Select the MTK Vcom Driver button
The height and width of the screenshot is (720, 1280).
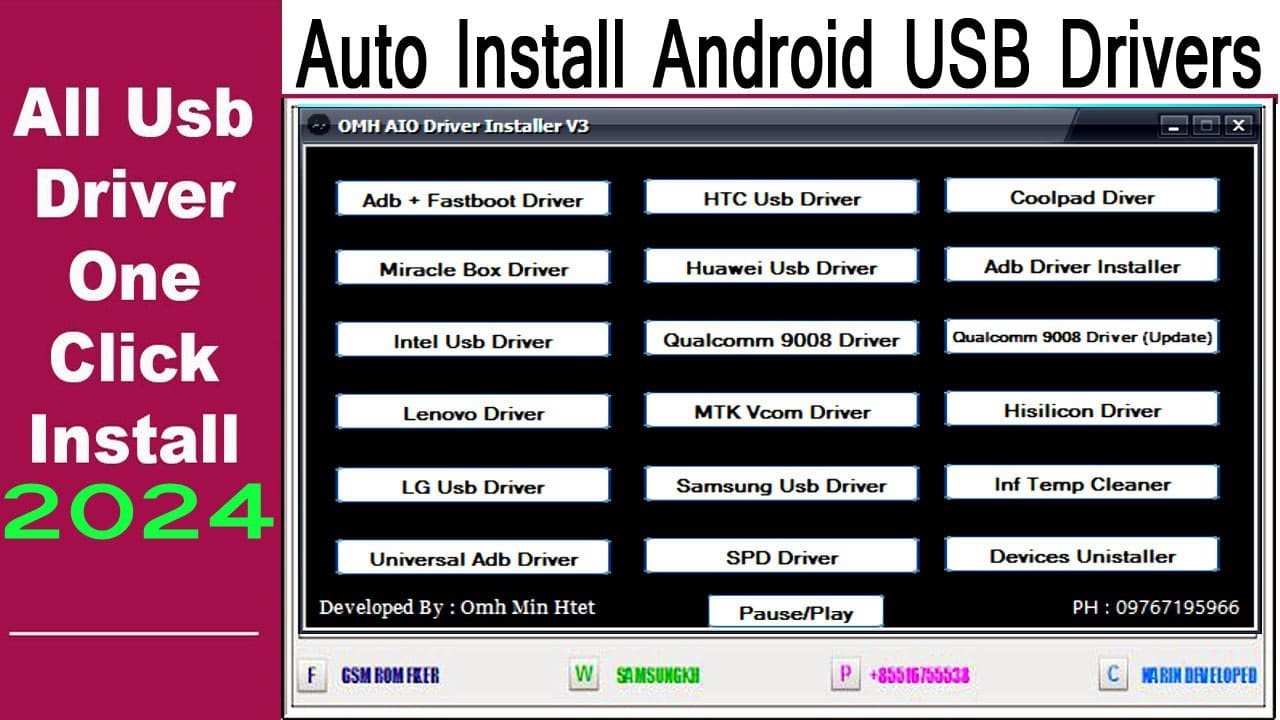[781, 411]
